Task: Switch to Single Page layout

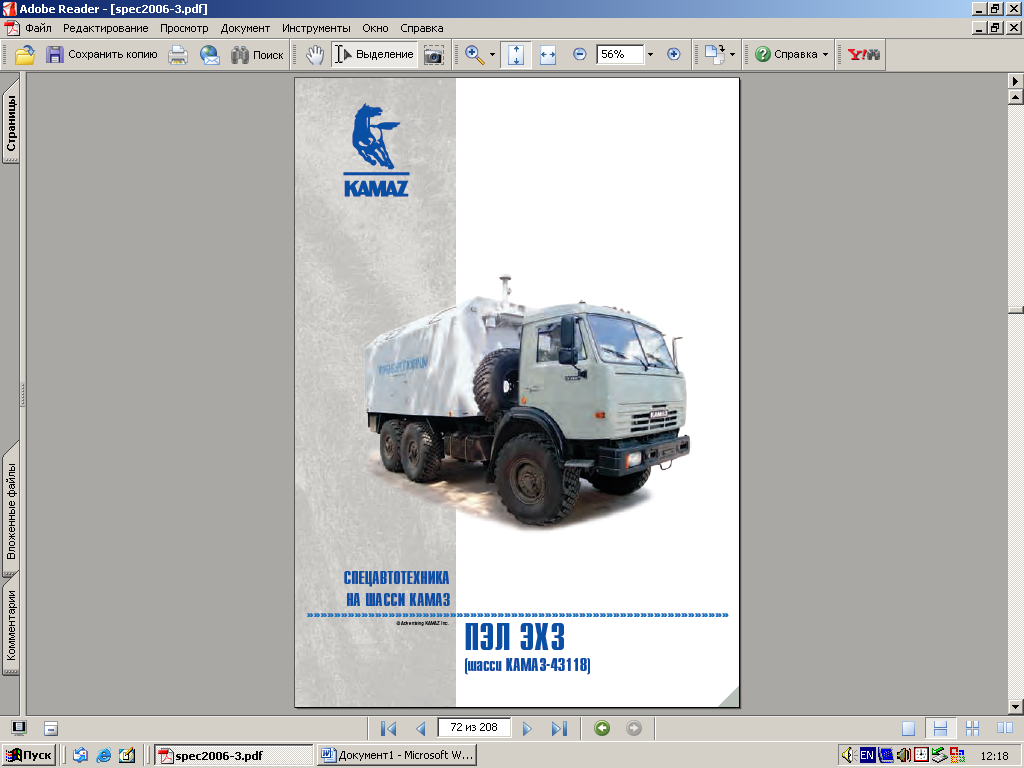Action: (x=908, y=728)
